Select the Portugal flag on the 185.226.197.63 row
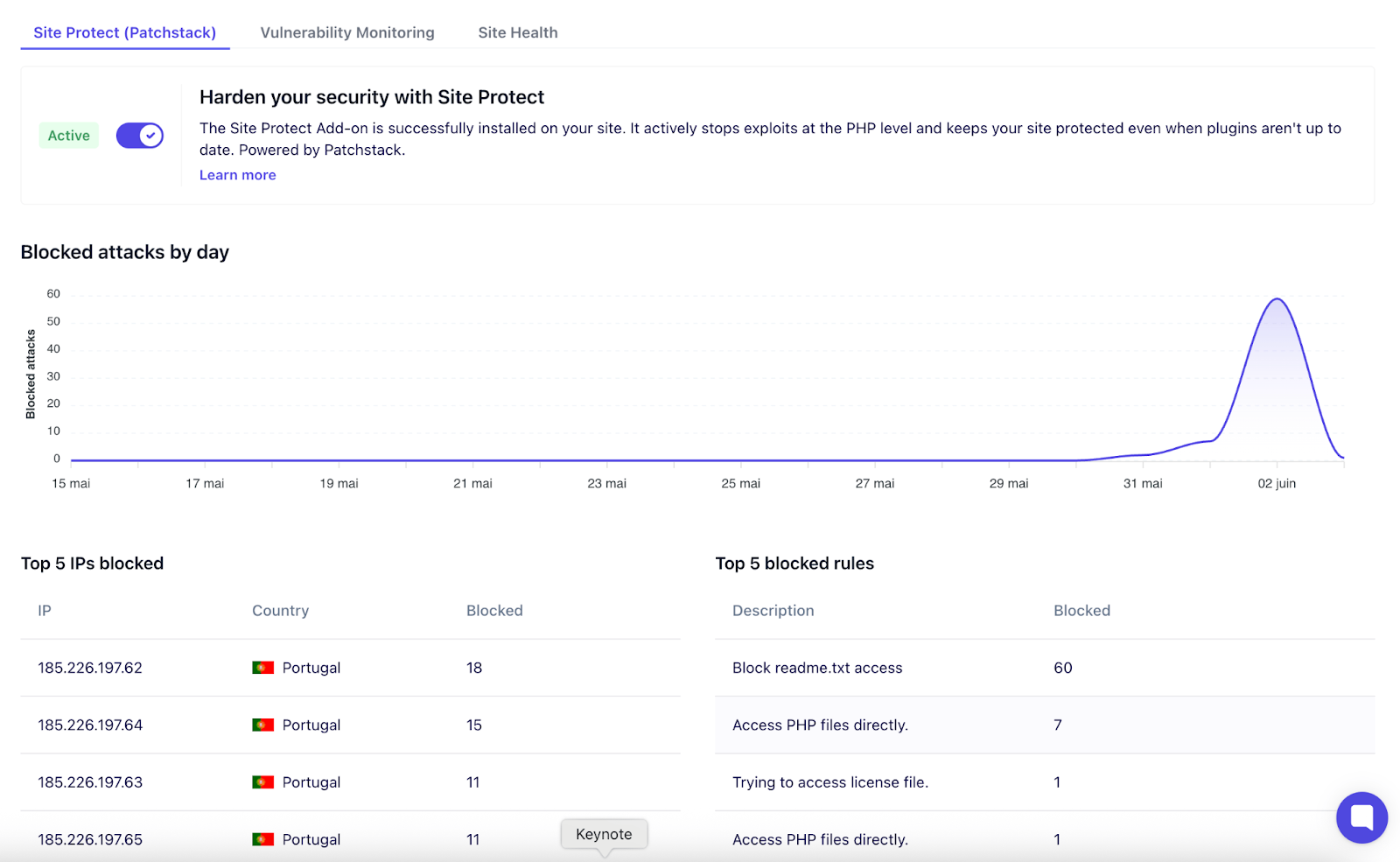 pyautogui.click(x=262, y=781)
